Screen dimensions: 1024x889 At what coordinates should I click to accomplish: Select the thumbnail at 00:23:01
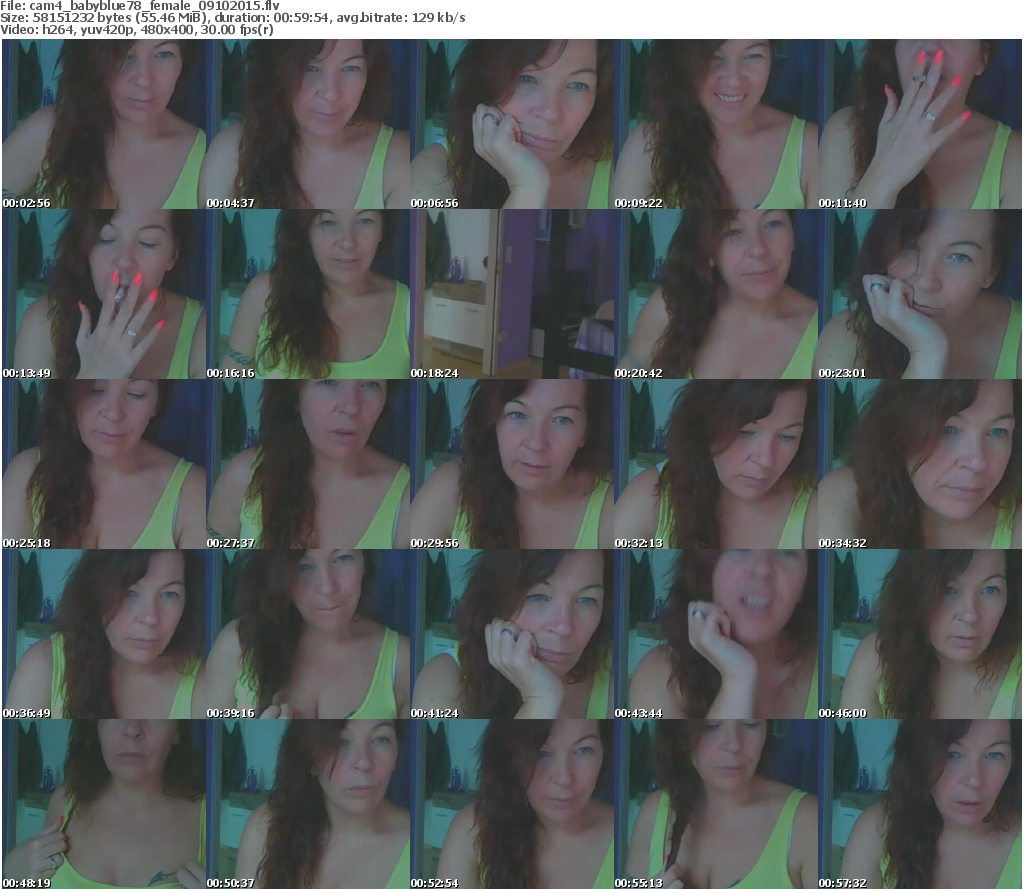click(920, 294)
